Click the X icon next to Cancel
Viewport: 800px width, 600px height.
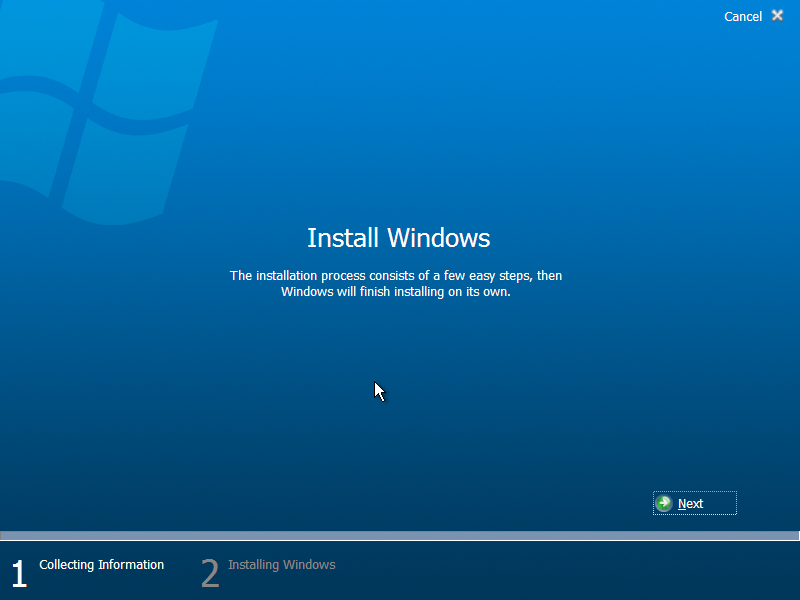pos(777,16)
